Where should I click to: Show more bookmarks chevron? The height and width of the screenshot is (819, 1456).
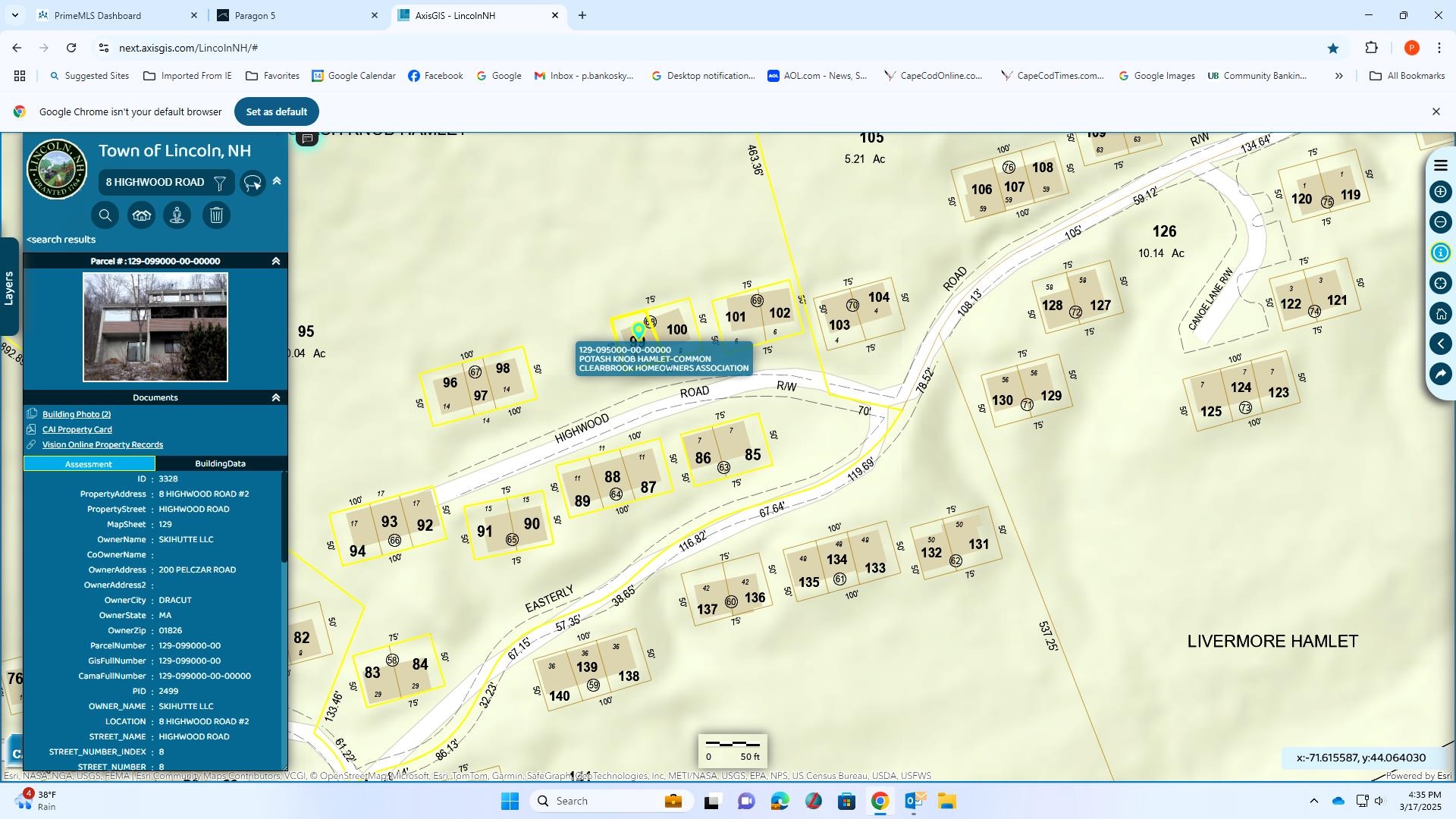pos(1338,76)
